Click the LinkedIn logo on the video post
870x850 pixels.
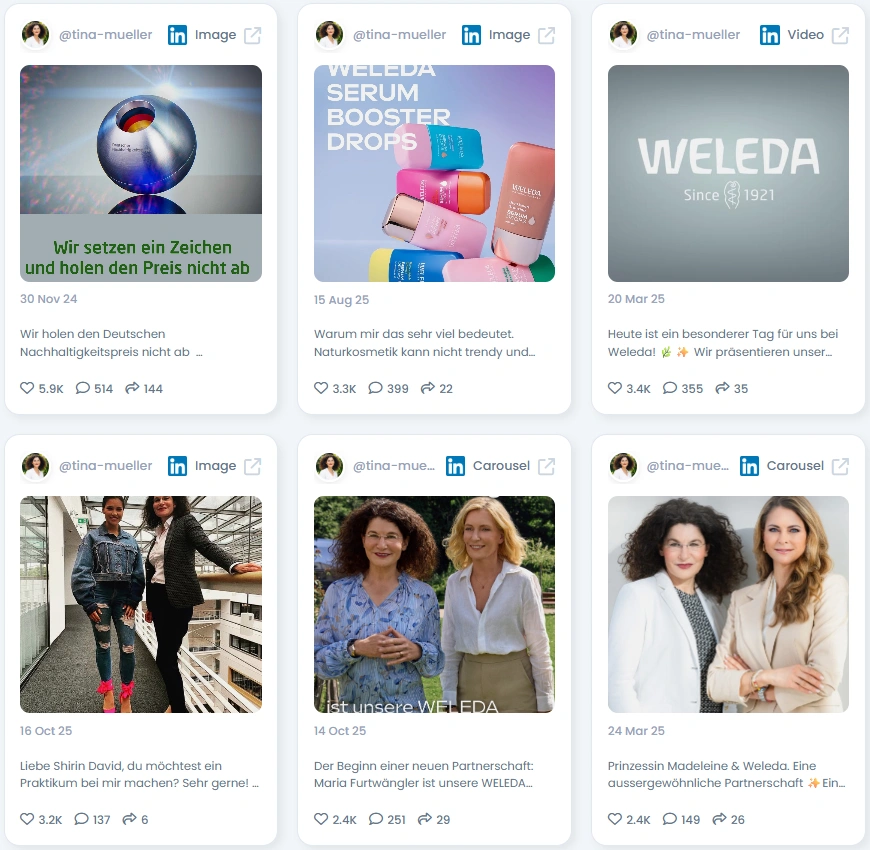coord(770,35)
